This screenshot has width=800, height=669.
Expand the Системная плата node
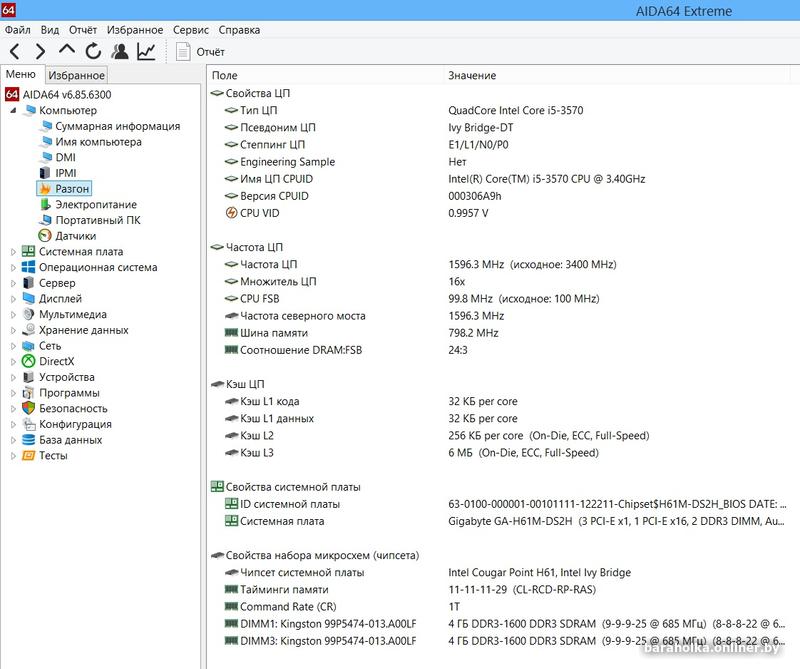(x=13, y=252)
